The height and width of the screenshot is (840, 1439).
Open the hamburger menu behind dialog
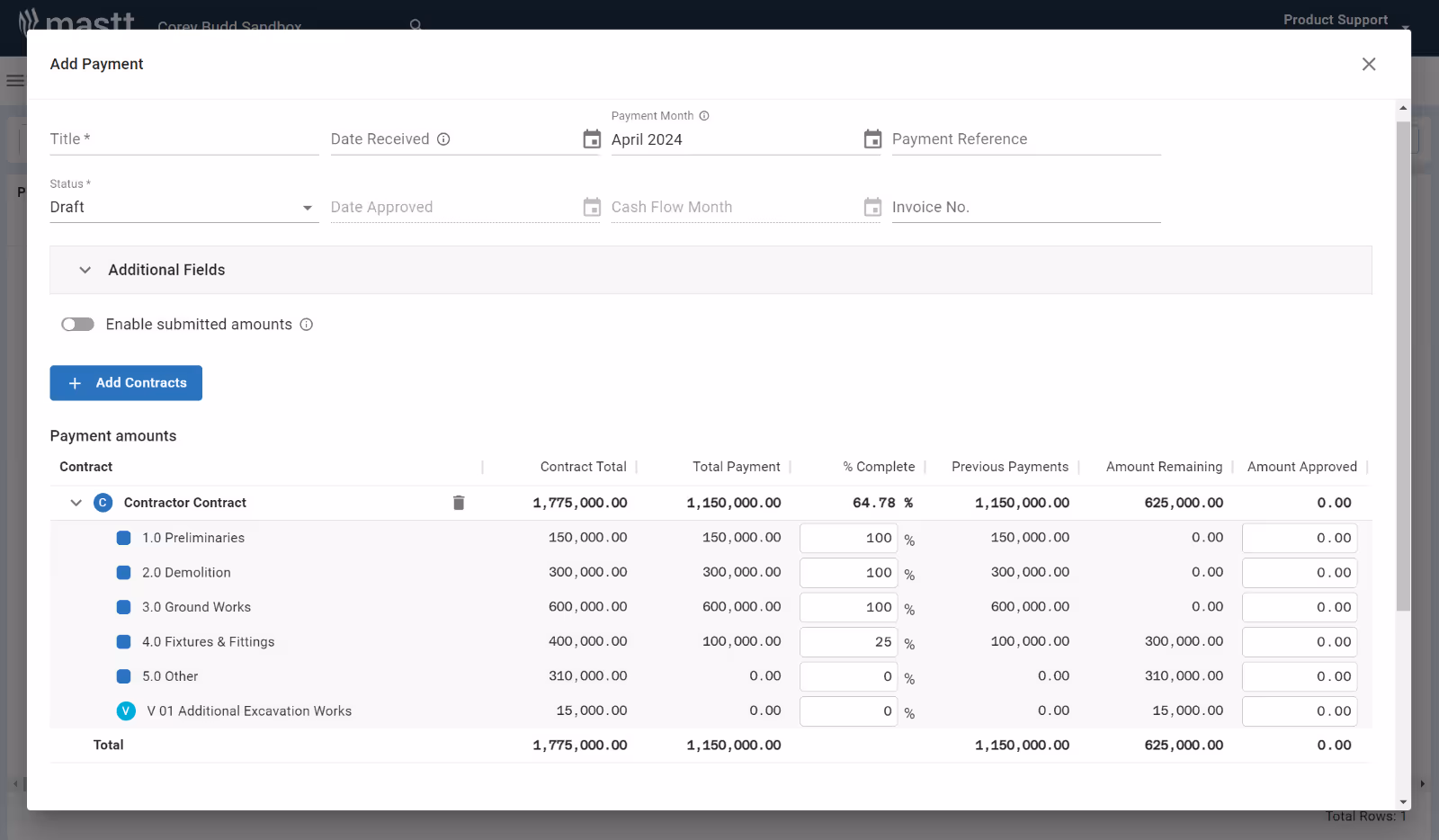tap(14, 81)
